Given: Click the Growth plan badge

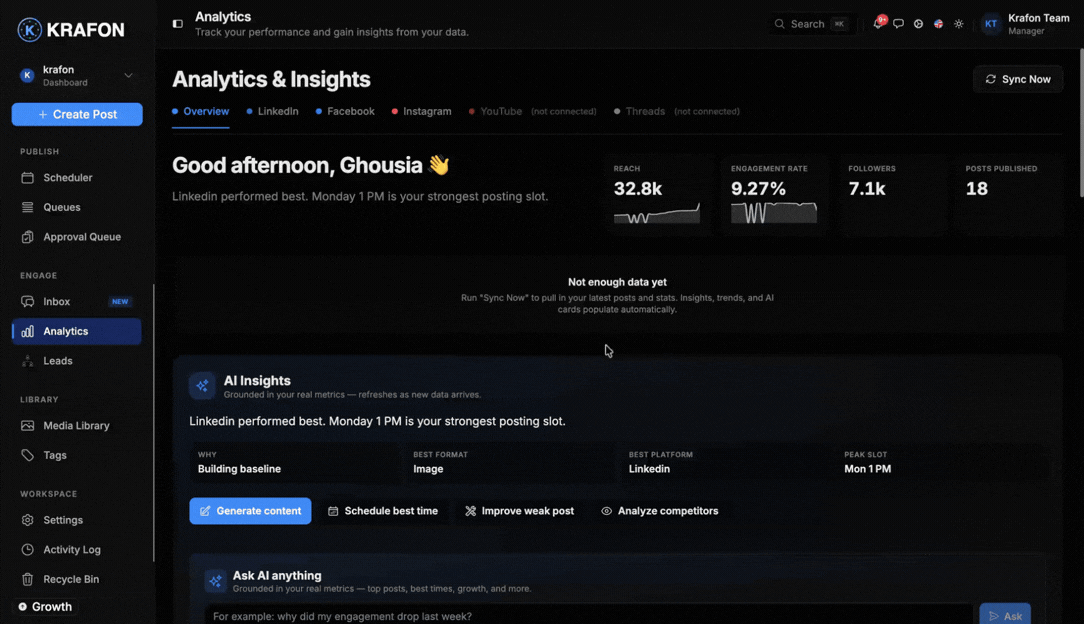Looking at the screenshot, I should [45, 607].
